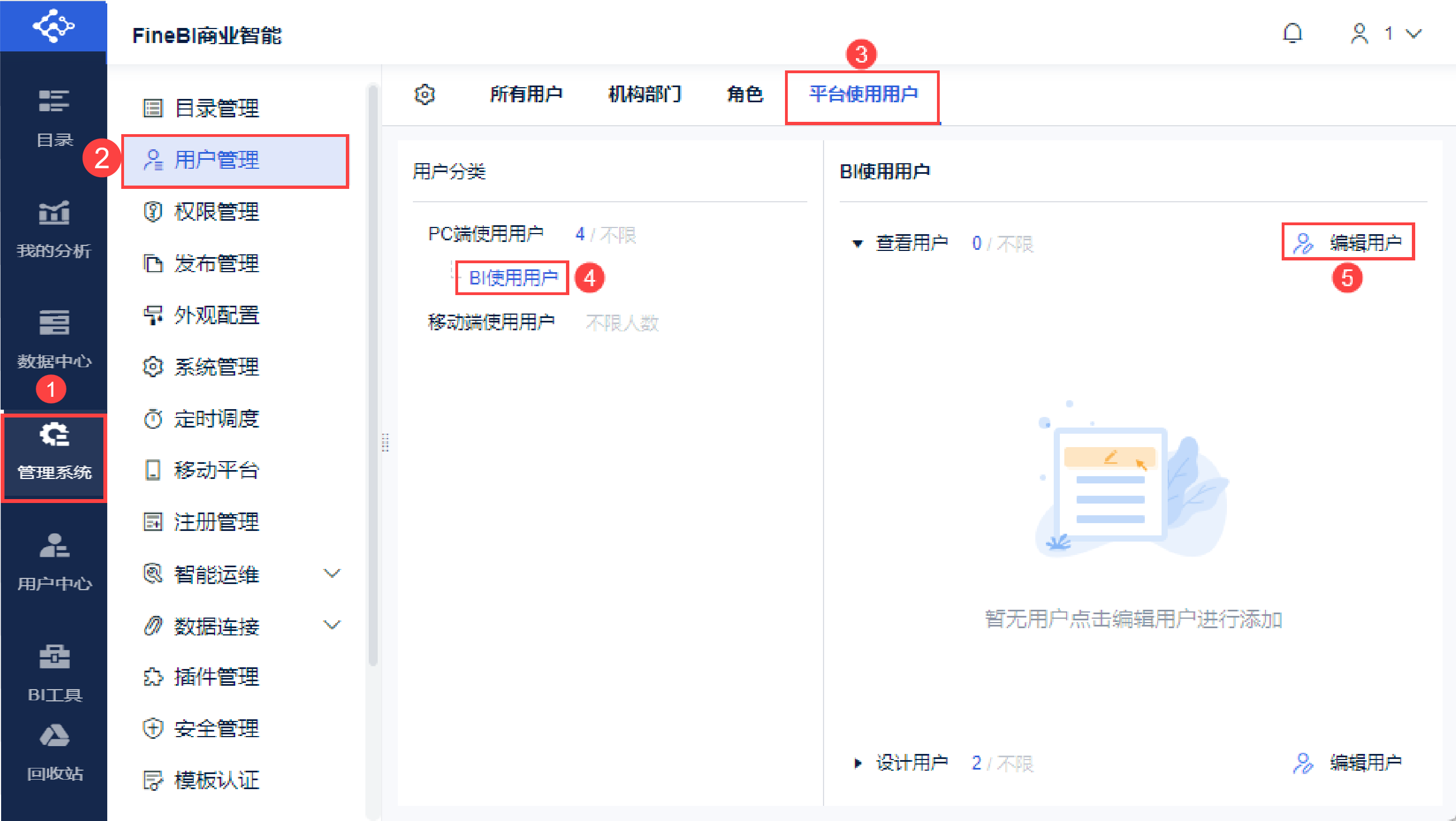Viewport: 1456px width, 821px height.
Task: Click the FineBI logo icon
Action: (x=53, y=26)
